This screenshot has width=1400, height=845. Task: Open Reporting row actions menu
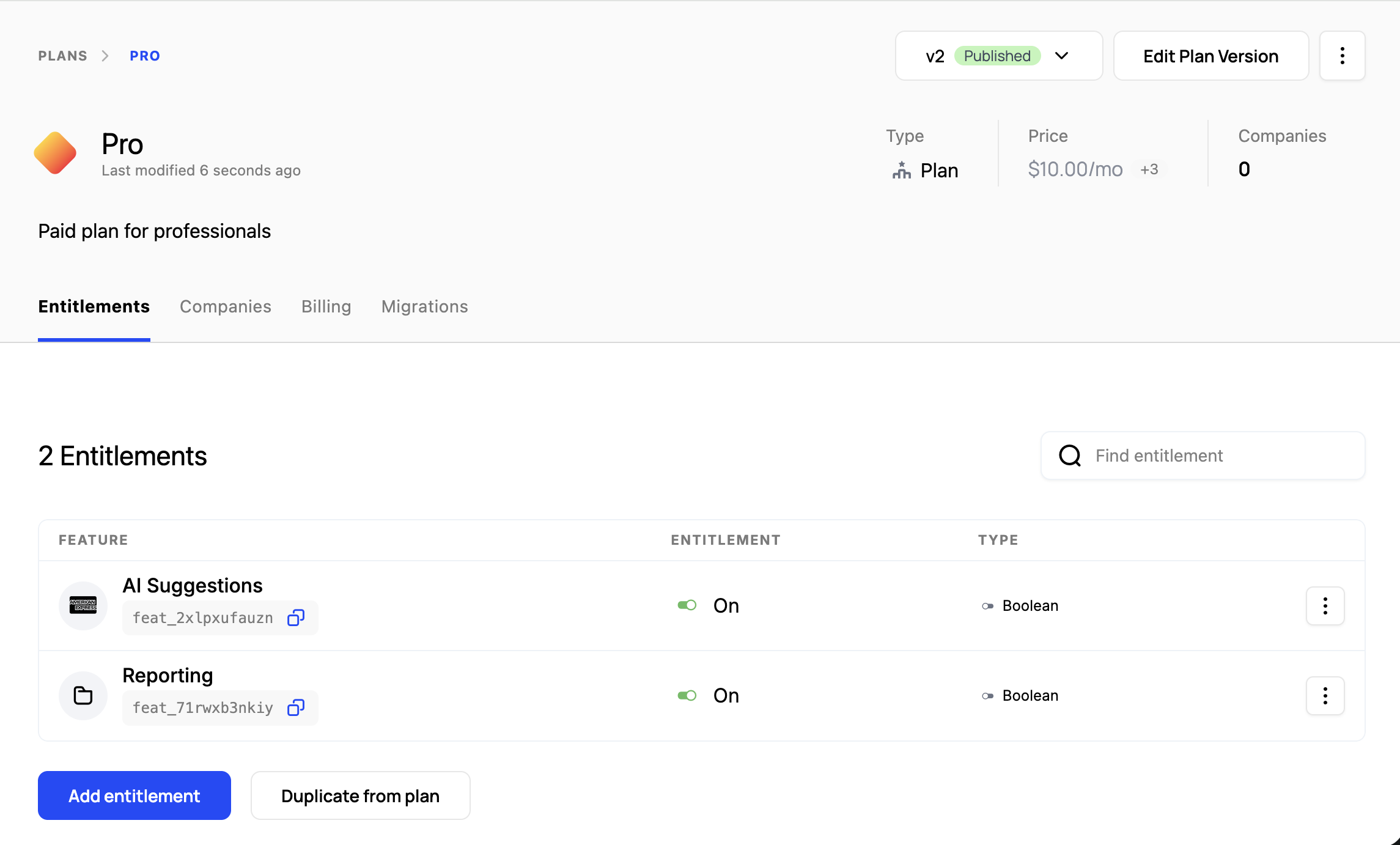coord(1325,695)
